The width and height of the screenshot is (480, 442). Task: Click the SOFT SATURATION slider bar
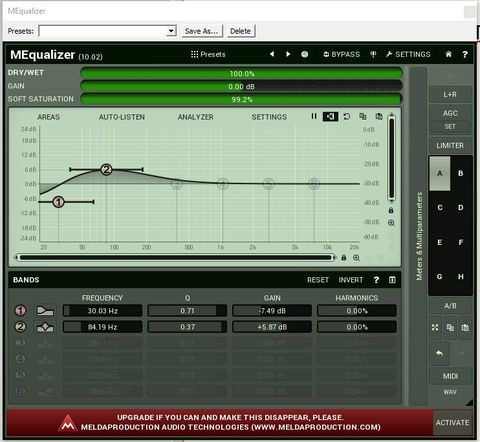[x=241, y=99]
